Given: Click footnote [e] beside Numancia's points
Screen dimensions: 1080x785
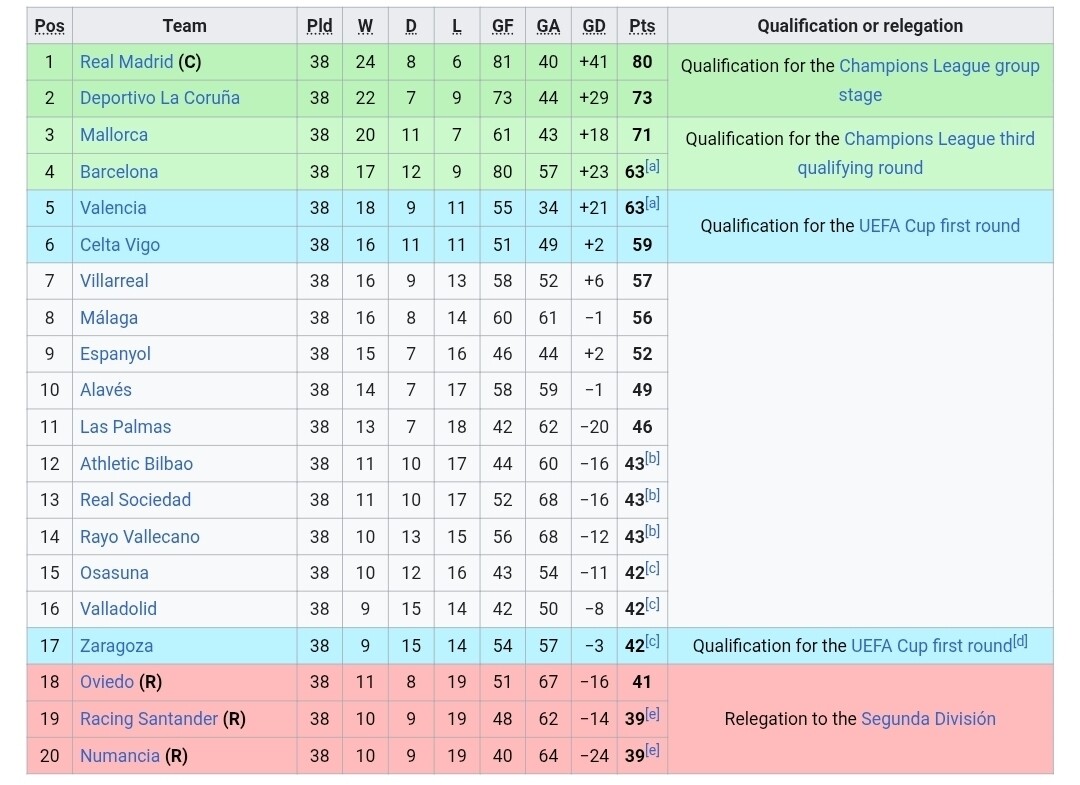Looking at the screenshot, I should pyautogui.click(x=653, y=752).
